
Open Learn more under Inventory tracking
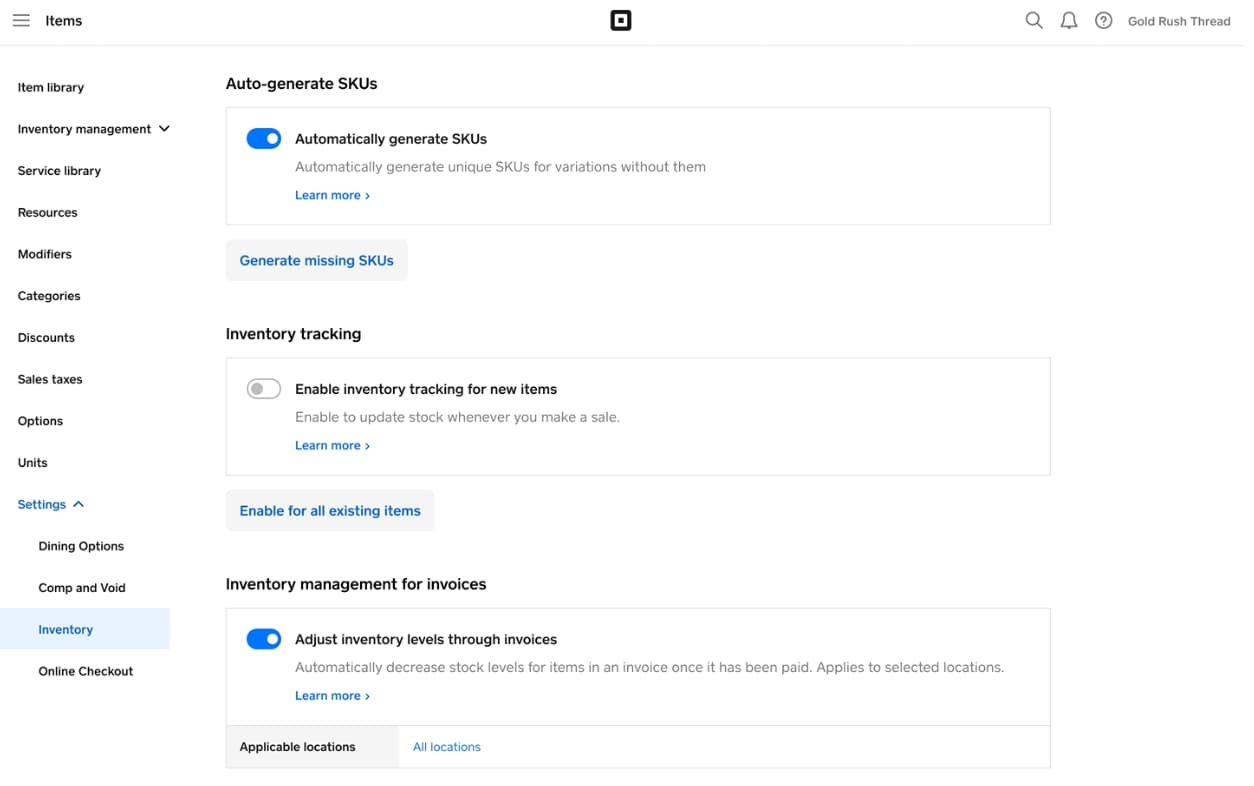pos(332,446)
